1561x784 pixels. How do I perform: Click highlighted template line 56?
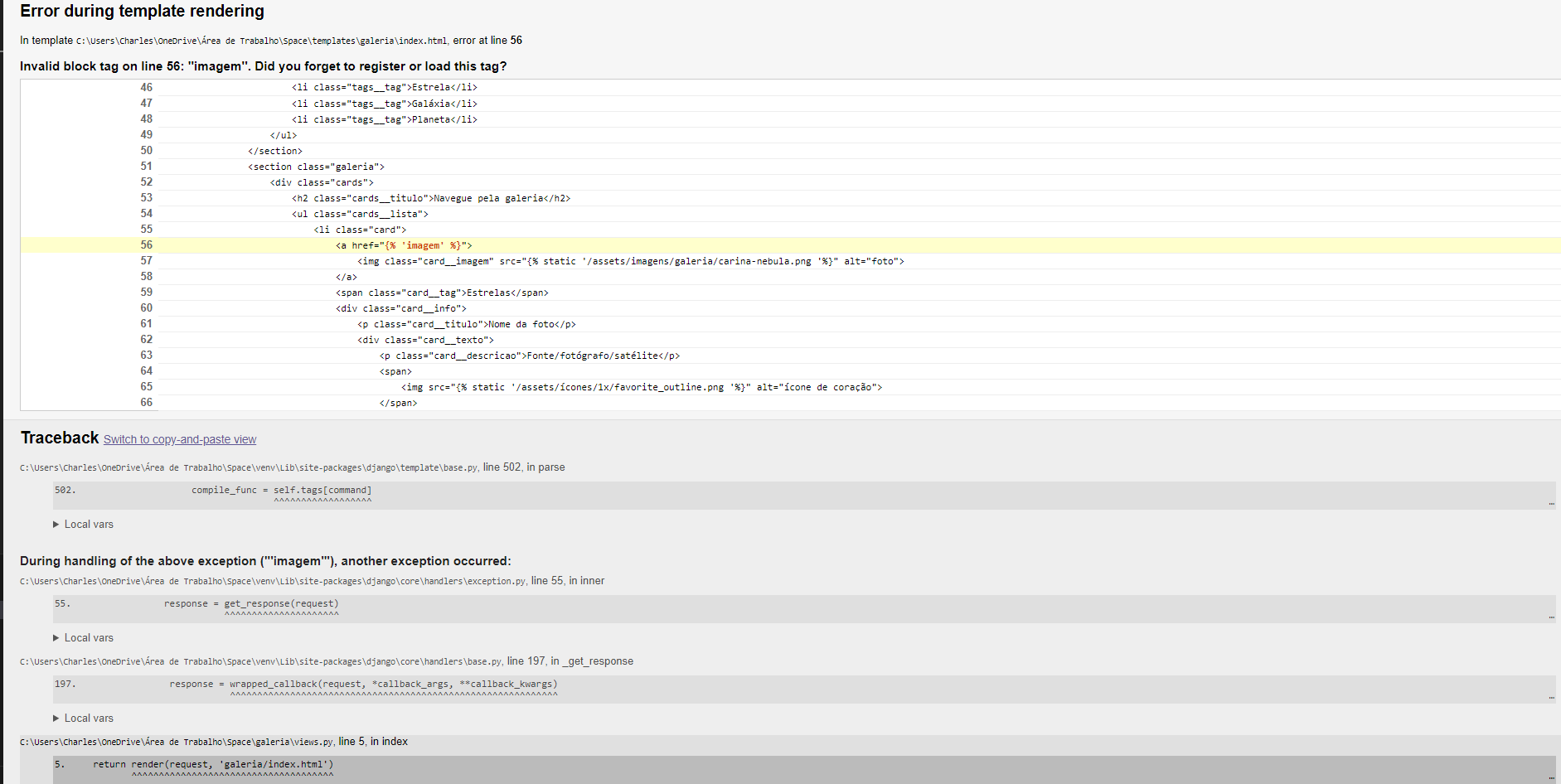tap(791, 245)
